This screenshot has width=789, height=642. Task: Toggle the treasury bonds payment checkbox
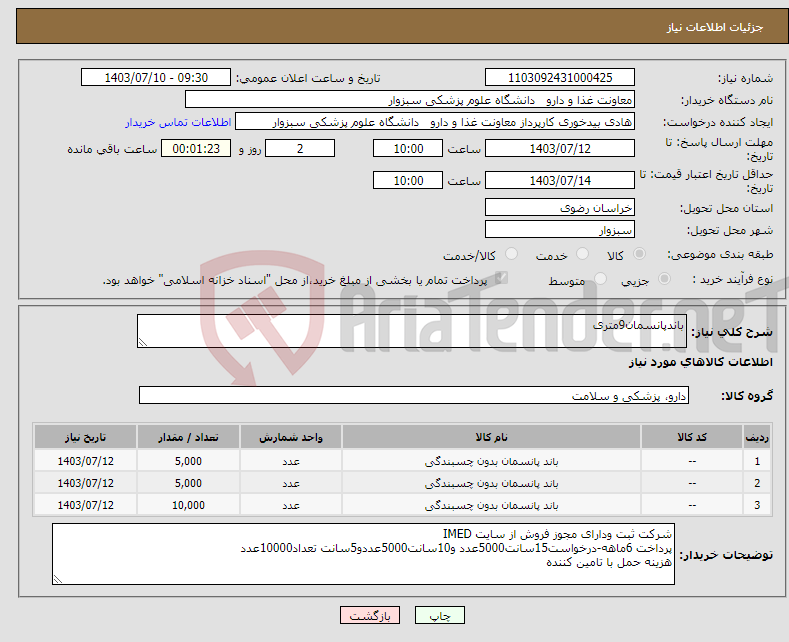(501, 278)
